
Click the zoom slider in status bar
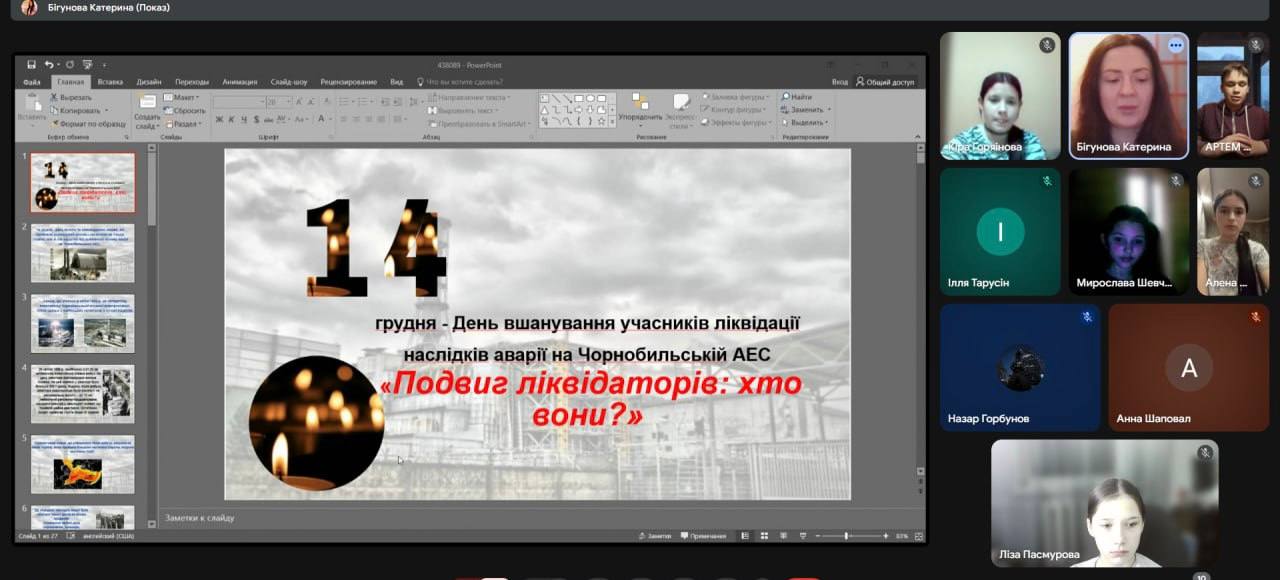pyautogui.click(x=846, y=536)
